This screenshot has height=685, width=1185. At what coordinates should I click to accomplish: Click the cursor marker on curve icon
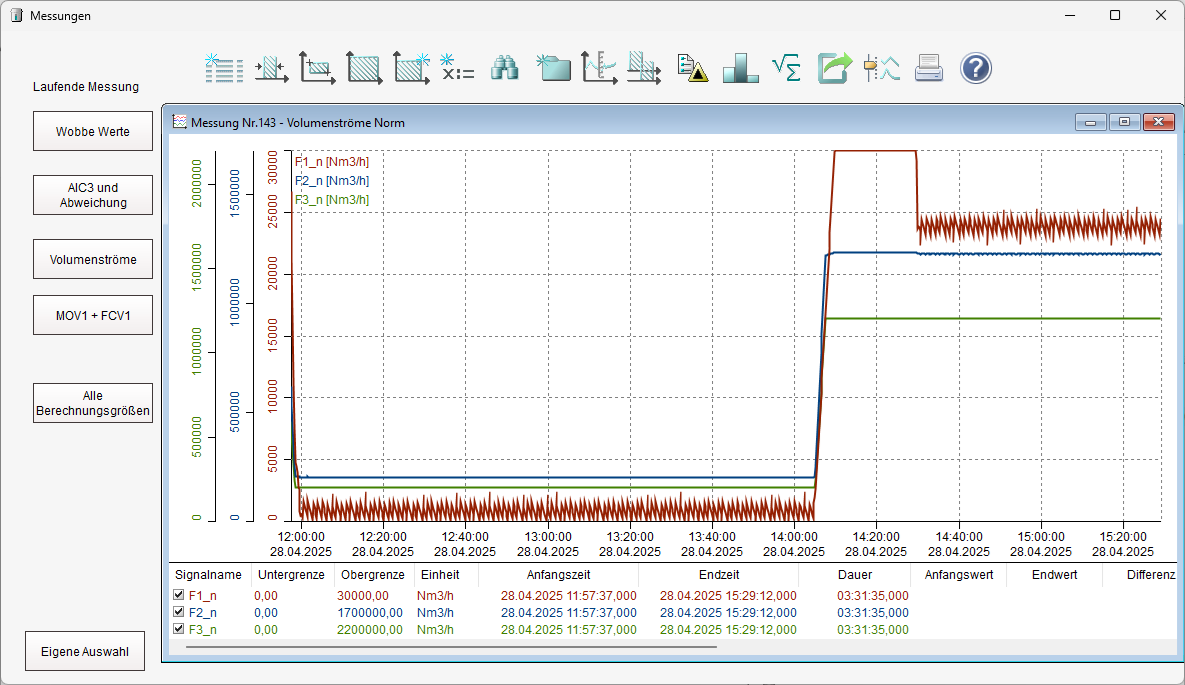882,68
